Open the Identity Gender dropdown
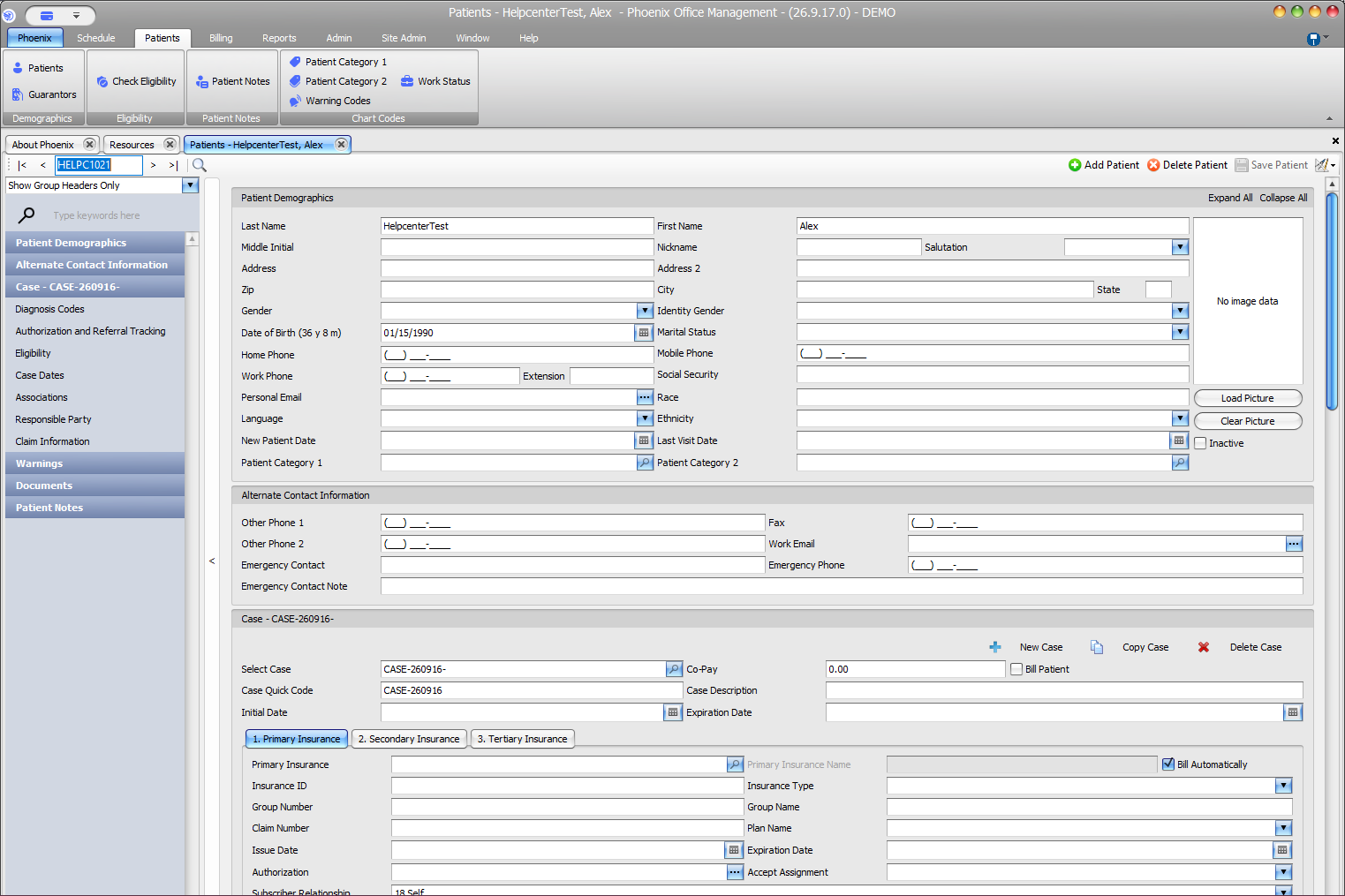 [x=1181, y=311]
